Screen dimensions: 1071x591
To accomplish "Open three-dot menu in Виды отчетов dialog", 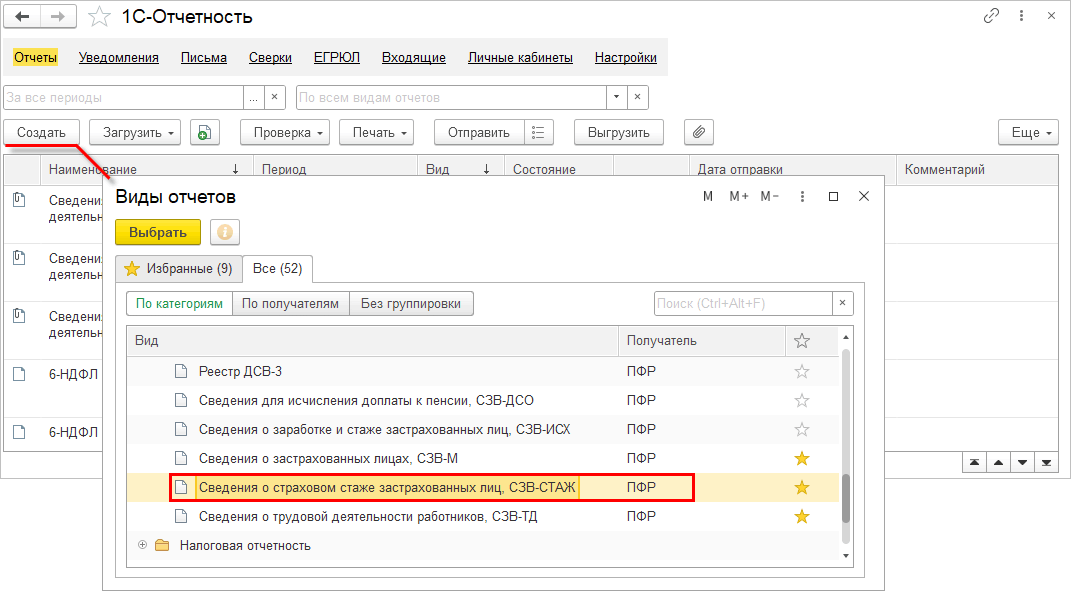I will click(802, 197).
